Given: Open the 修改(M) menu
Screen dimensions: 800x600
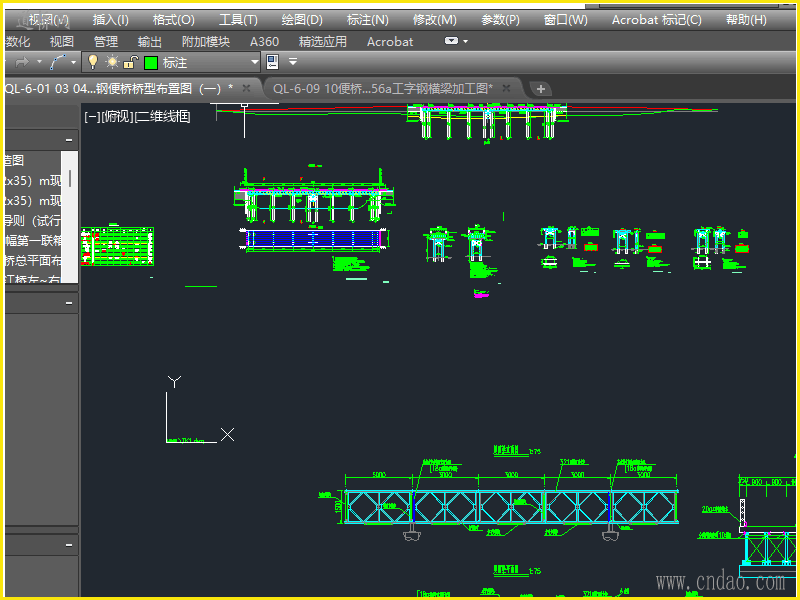Looking at the screenshot, I should click(434, 20).
